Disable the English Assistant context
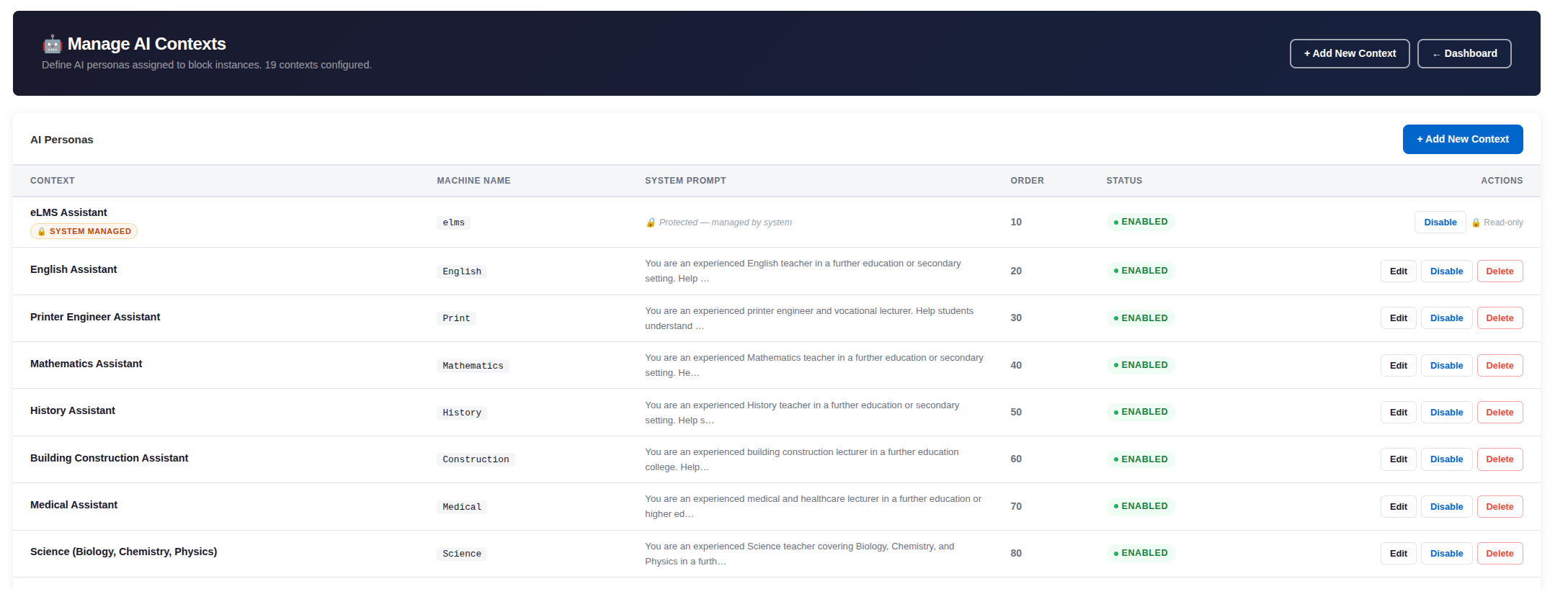The image size is (1568, 589). click(1447, 271)
